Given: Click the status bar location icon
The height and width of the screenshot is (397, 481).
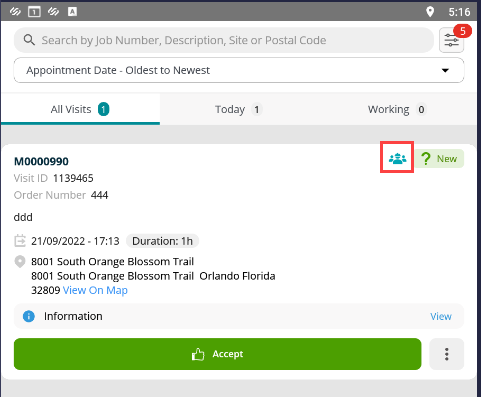Looking at the screenshot, I should [430, 12].
